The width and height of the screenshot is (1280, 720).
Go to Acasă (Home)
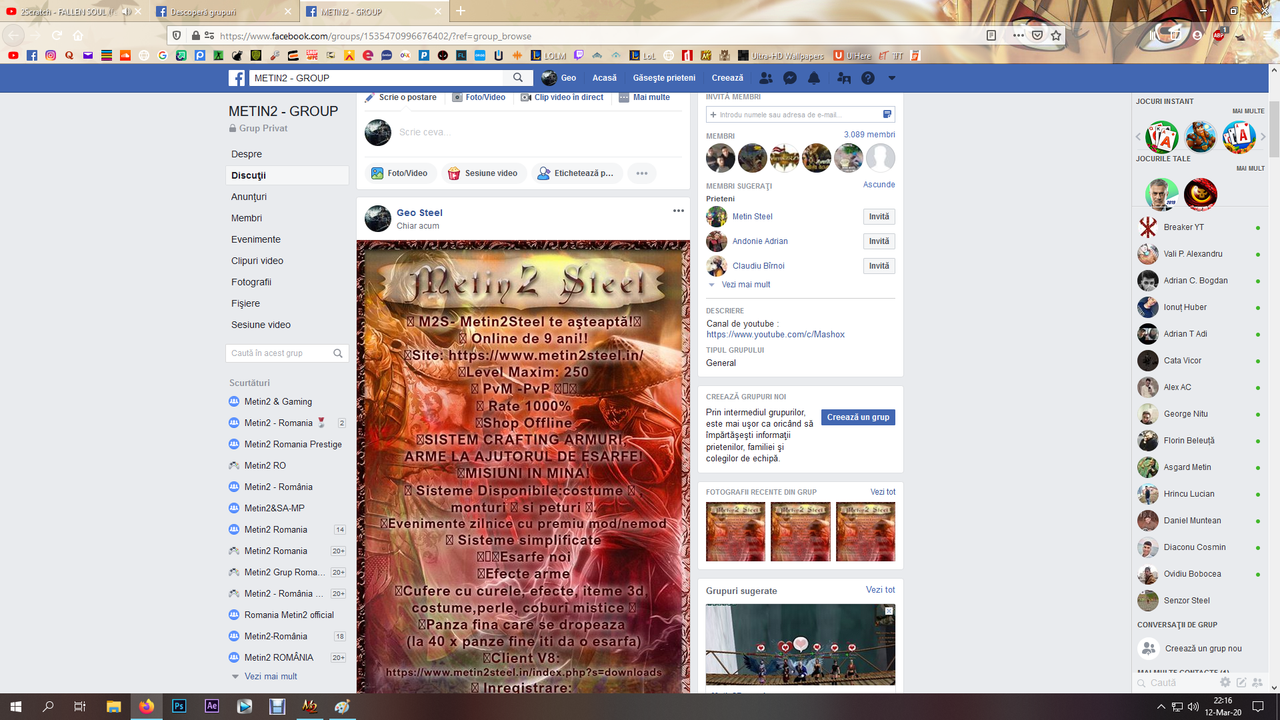[x=604, y=78]
